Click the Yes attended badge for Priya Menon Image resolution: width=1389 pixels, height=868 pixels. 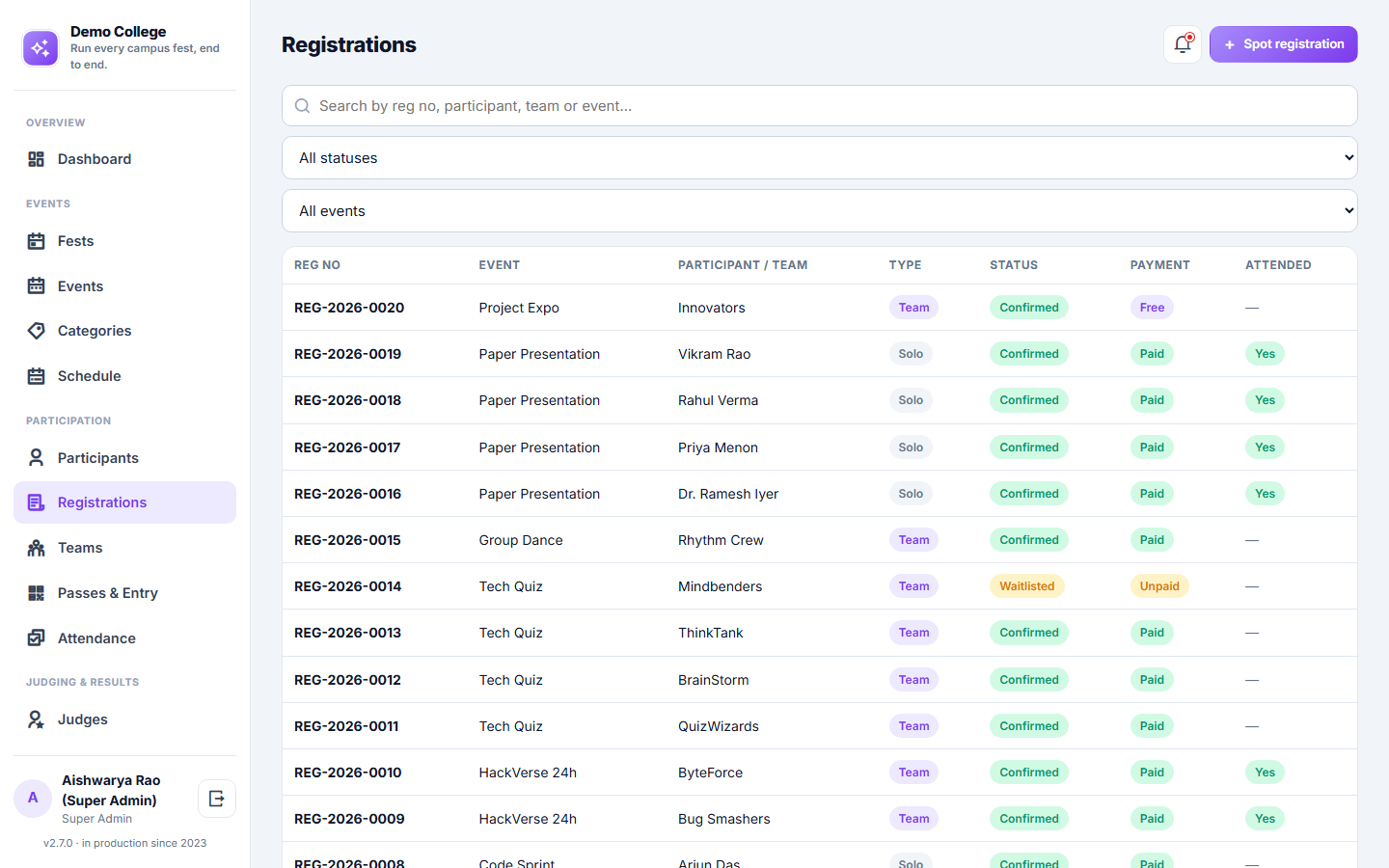[x=1265, y=448]
